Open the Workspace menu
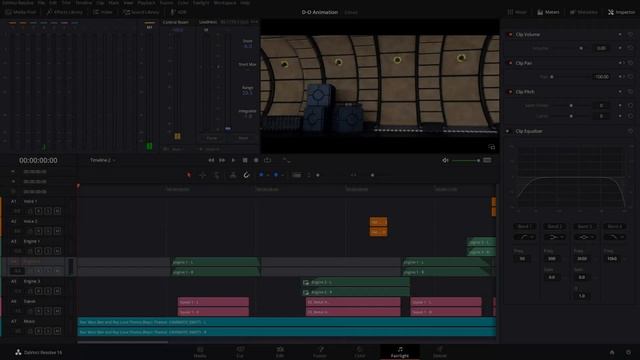This screenshot has height=360, width=640. click(x=224, y=2)
